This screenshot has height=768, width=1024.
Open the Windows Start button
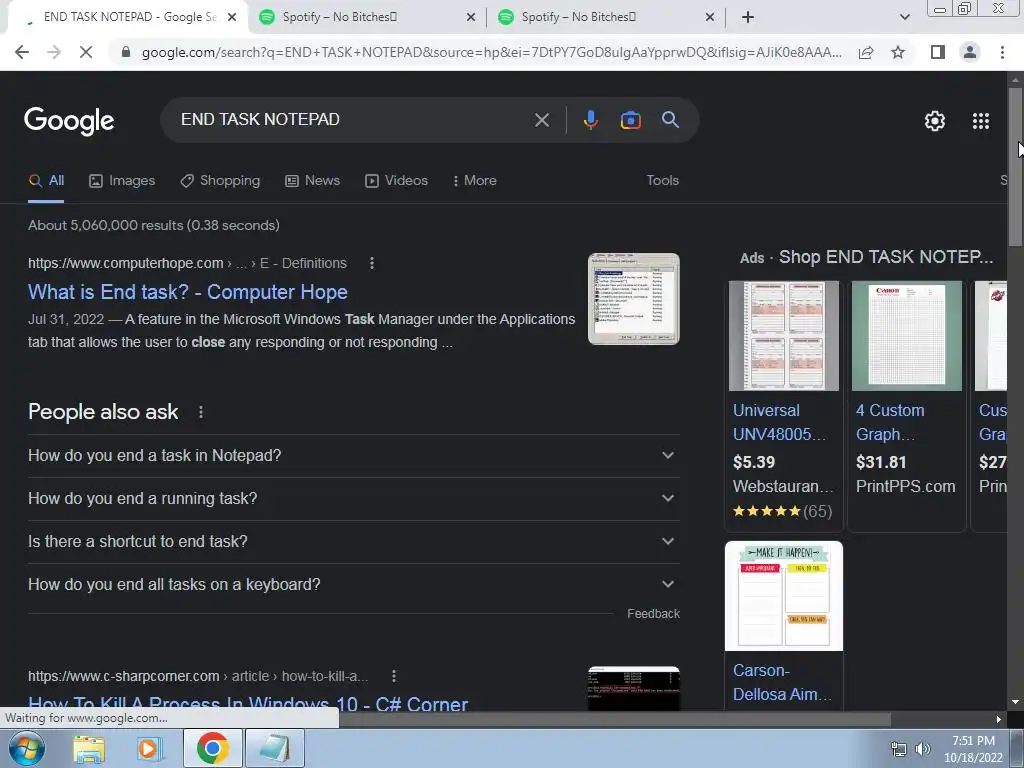tap(27, 748)
